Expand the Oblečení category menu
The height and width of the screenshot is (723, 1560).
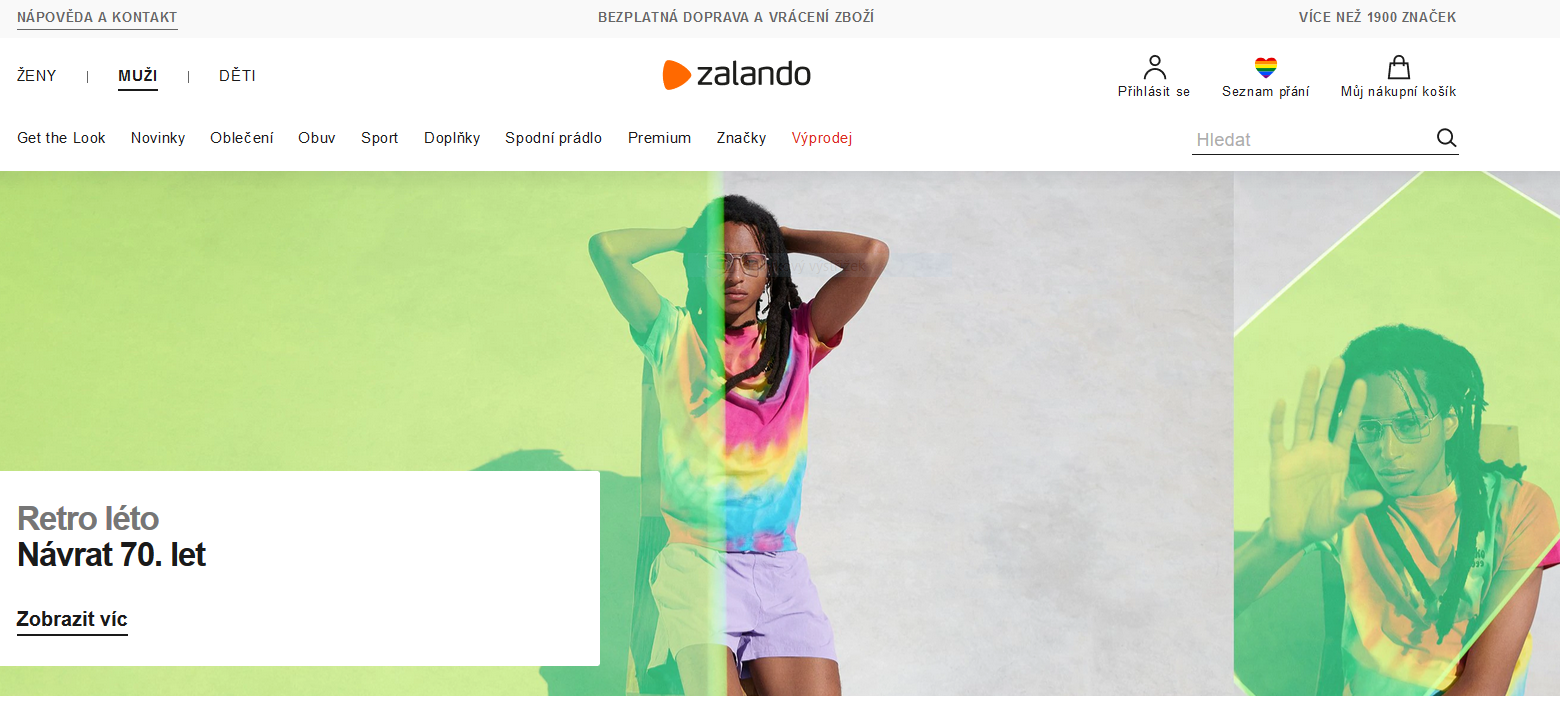point(242,138)
